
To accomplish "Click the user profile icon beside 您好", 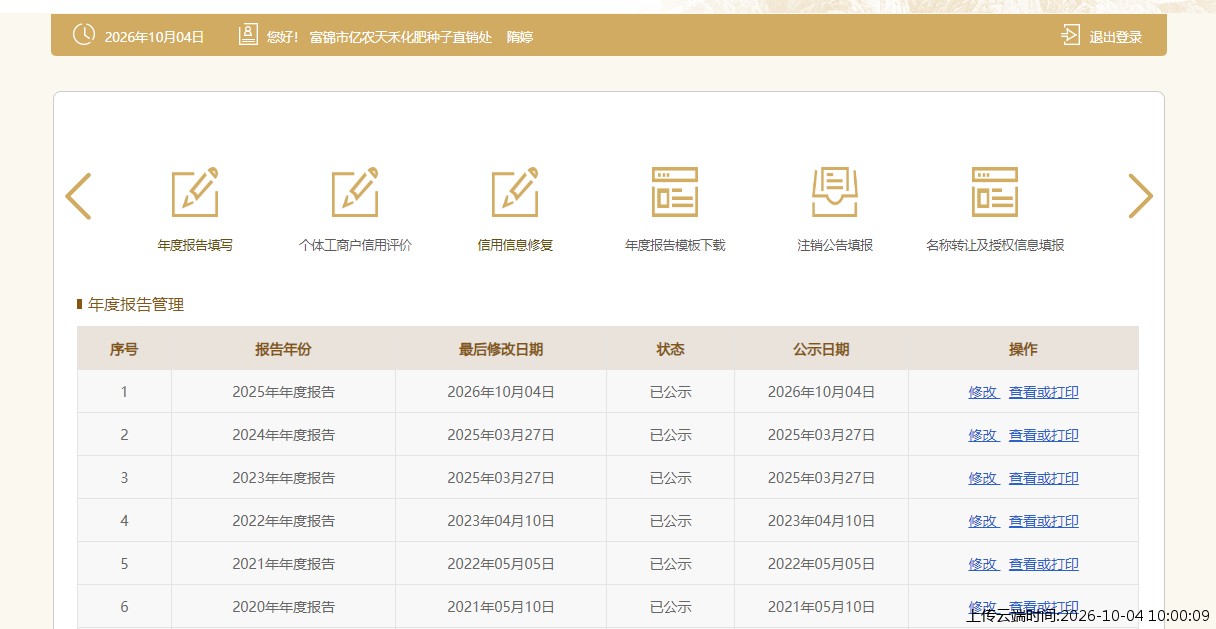I will [x=248, y=35].
